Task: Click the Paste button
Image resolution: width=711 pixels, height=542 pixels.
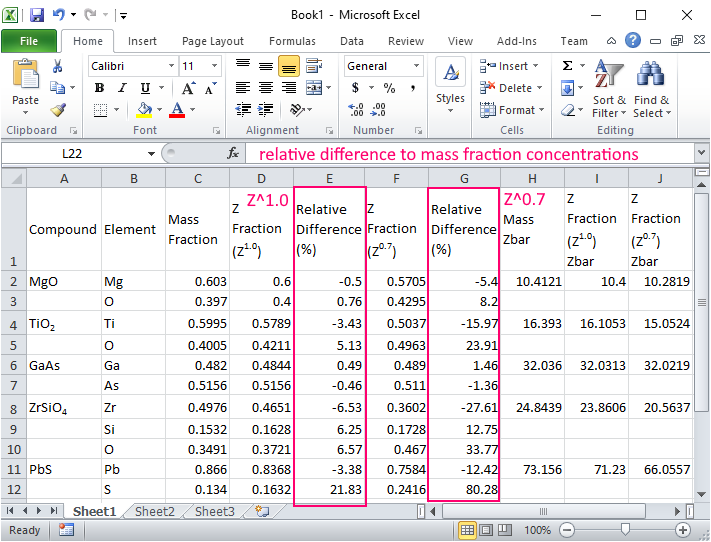Action: click(x=25, y=85)
